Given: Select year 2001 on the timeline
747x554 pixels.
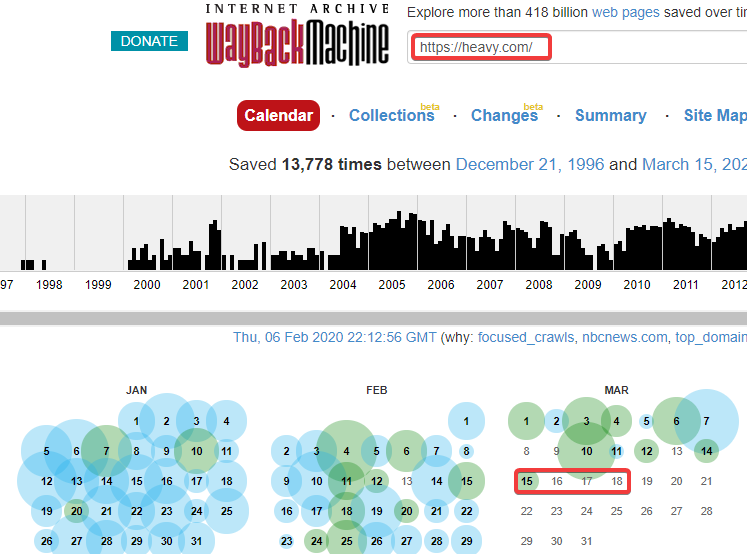Looking at the screenshot, I should pyautogui.click(x=196, y=285).
